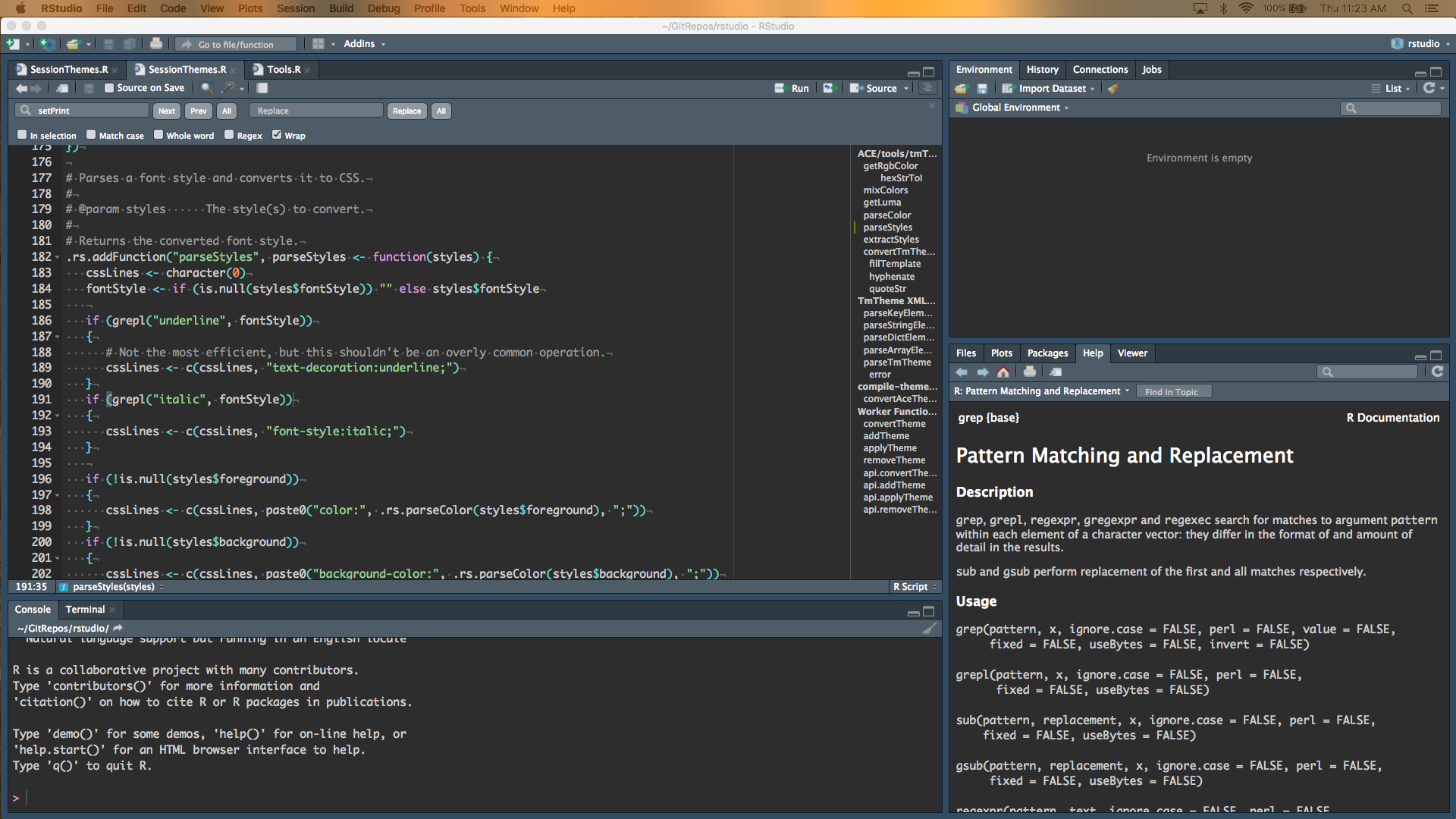Enable the Source on Save checkbox
The image size is (1456, 819).
[109, 88]
